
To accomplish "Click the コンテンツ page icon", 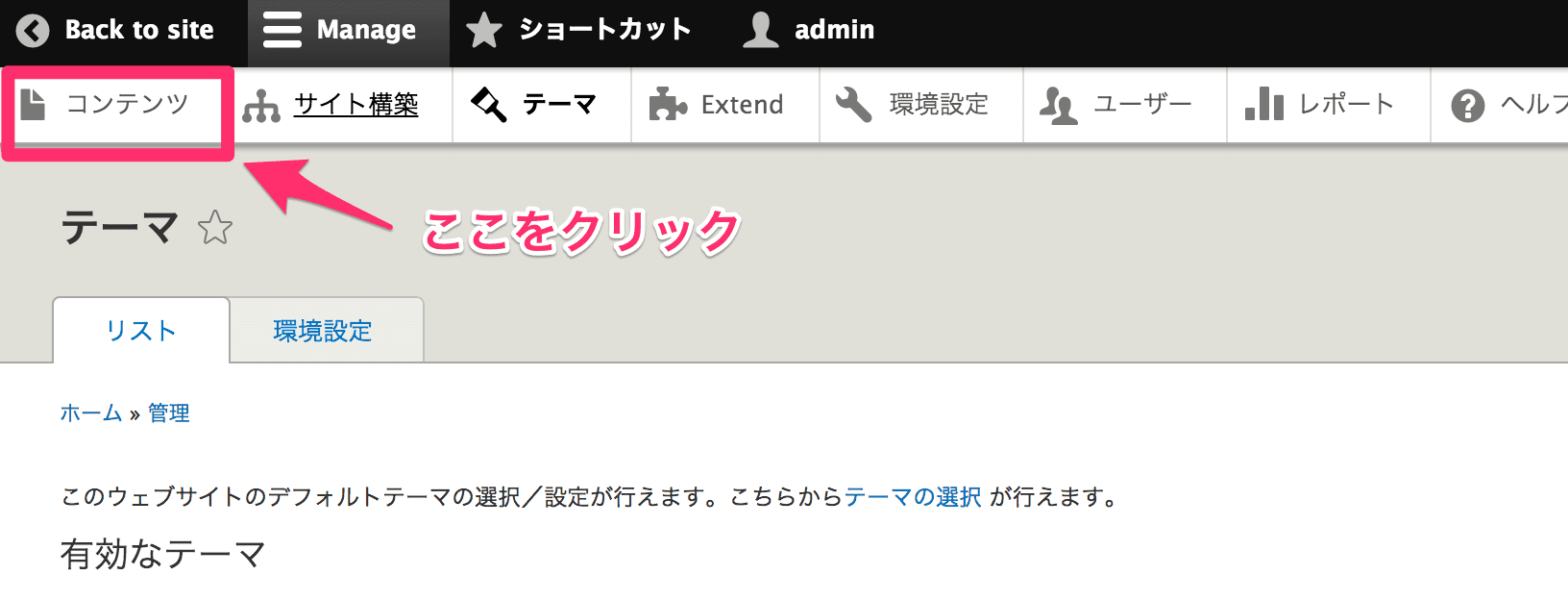I will pos(34,104).
